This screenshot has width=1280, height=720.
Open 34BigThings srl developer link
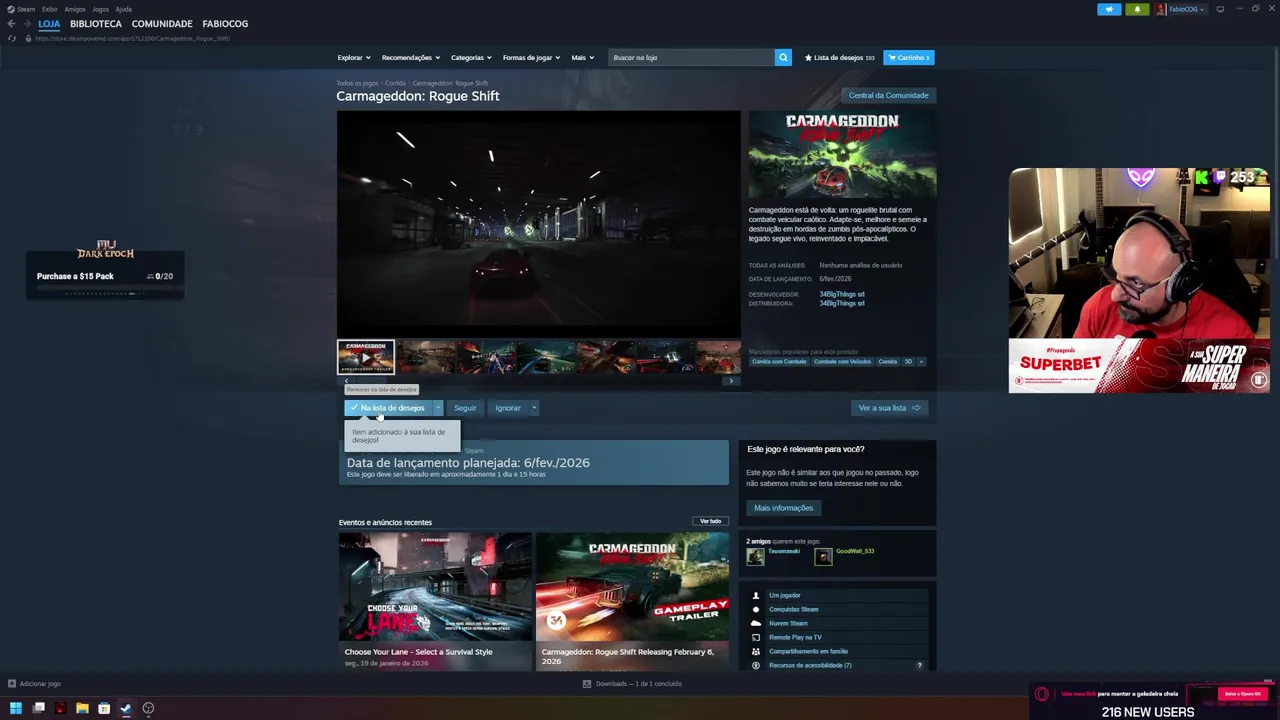[842, 294]
